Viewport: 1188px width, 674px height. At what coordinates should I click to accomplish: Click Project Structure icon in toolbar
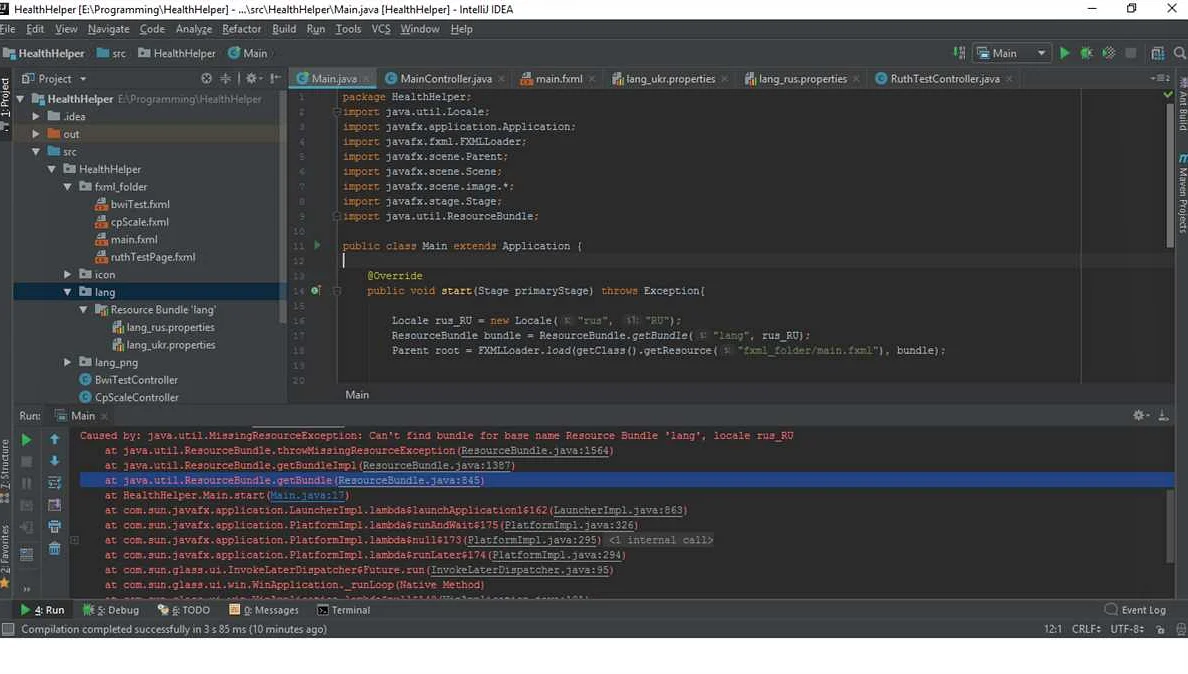click(1157, 52)
